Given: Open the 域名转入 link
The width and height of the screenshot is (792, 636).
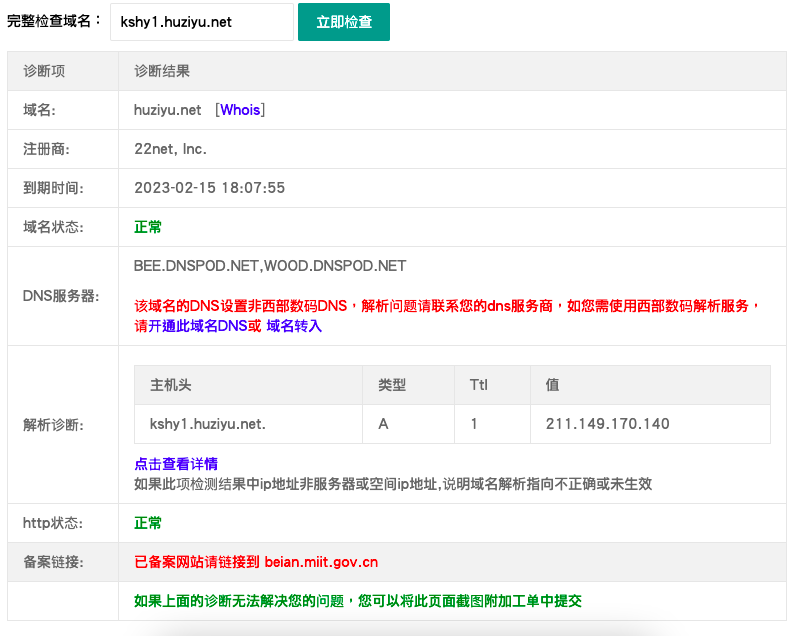Looking at the screenshot, I should click(x=294, y=326).
